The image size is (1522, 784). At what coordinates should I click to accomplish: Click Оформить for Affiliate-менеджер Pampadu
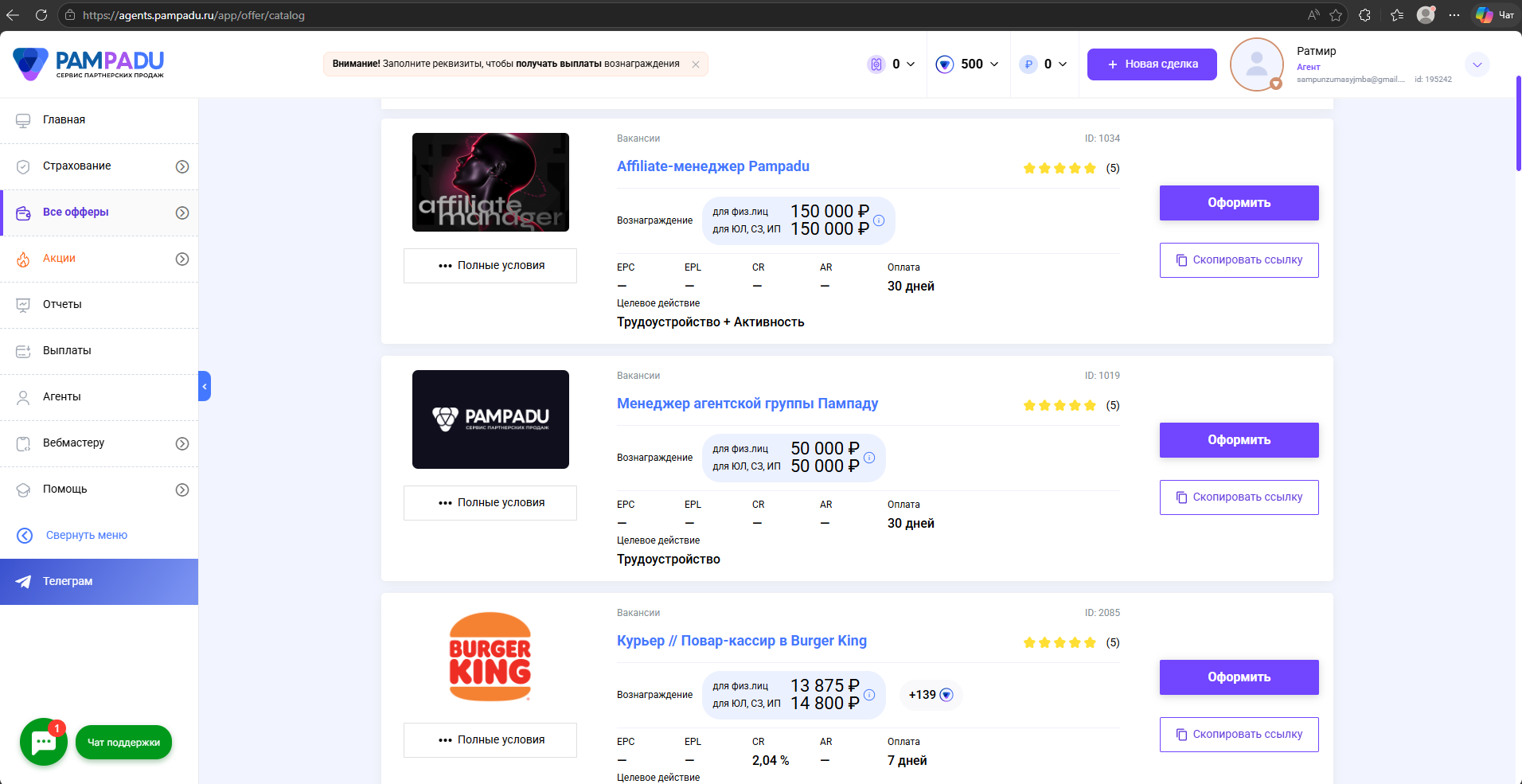(1239, 203)
